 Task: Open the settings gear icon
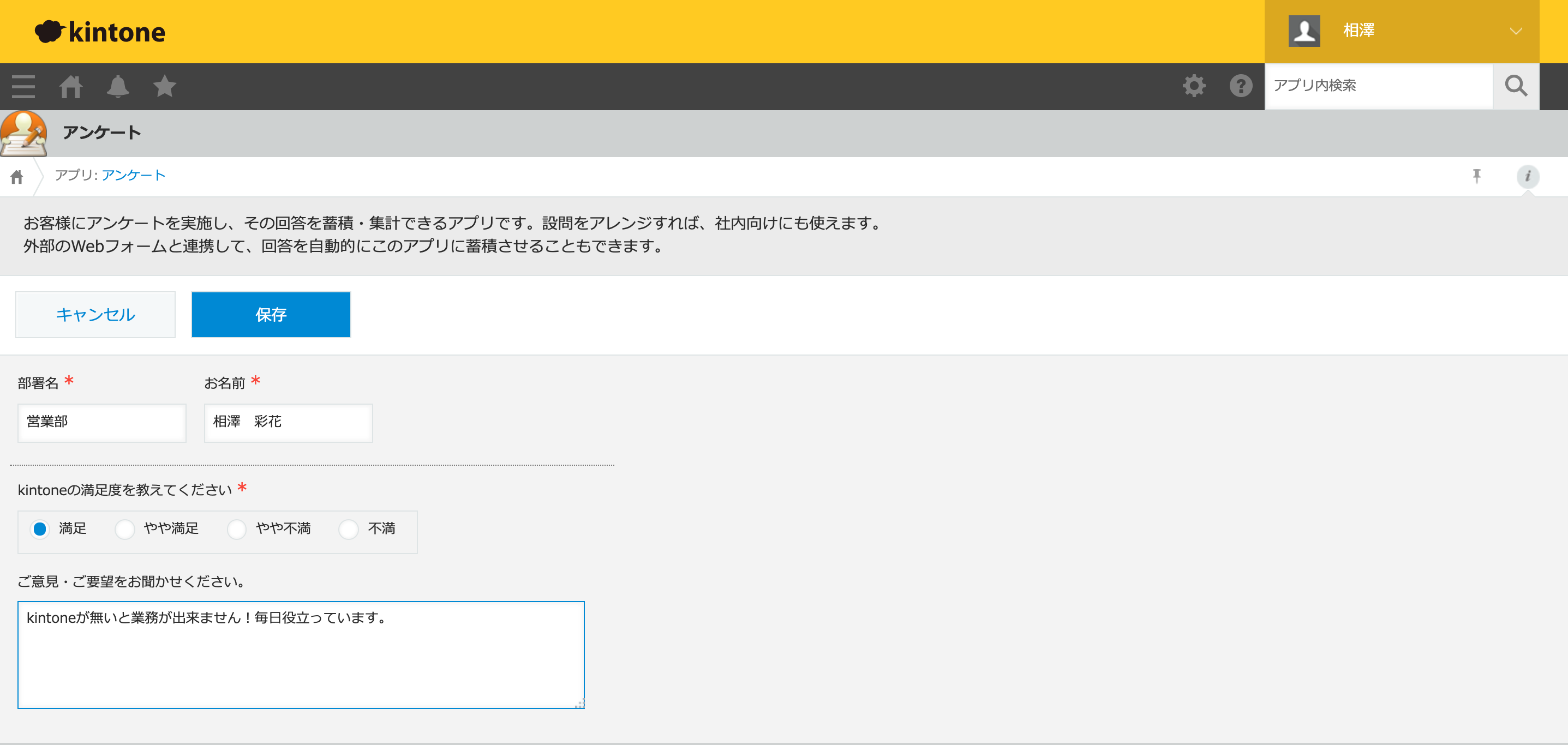1194,86
